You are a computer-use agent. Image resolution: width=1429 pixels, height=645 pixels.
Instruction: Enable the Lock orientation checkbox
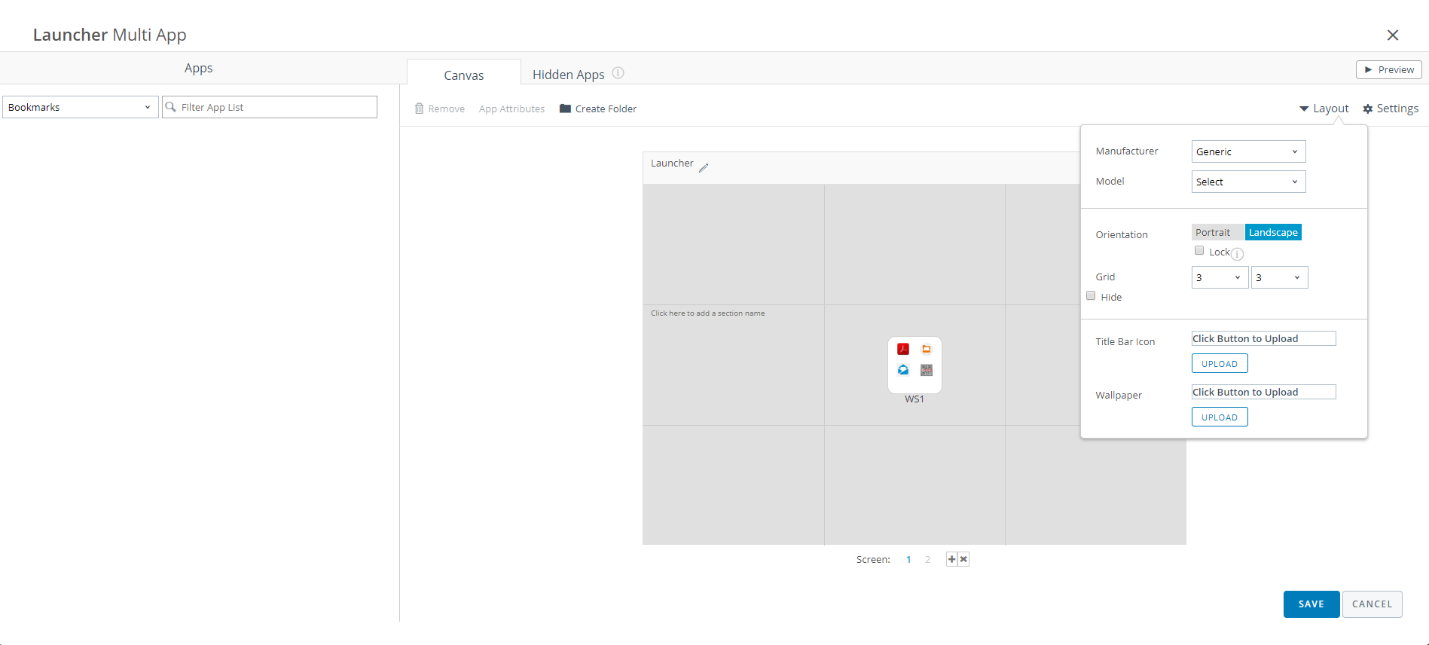[1200, 251]
